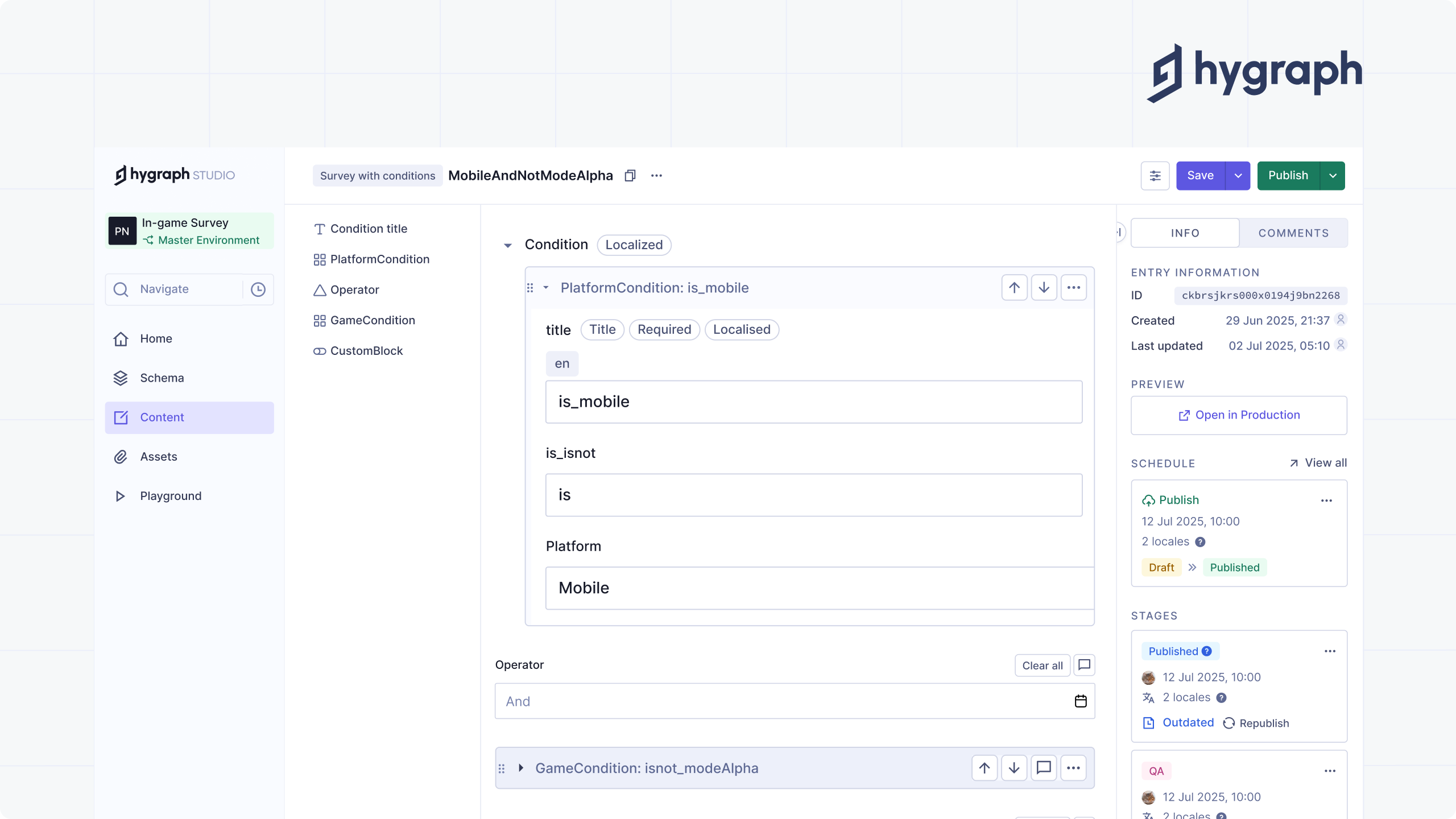Screen dimensions: 1456x819
Task: Move GameCondition block down with arrow
Action: click(1014, 768)
